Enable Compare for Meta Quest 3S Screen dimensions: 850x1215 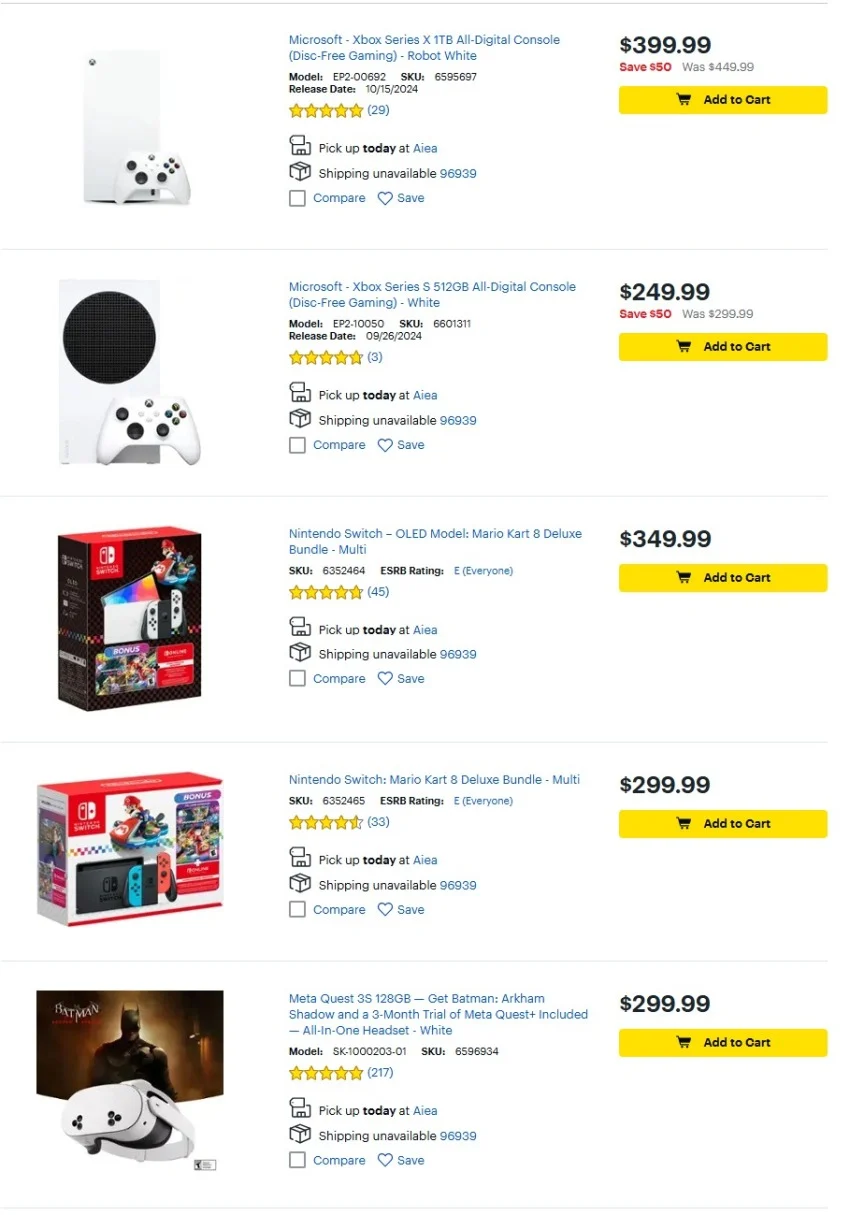click(x=297, y=1161)
